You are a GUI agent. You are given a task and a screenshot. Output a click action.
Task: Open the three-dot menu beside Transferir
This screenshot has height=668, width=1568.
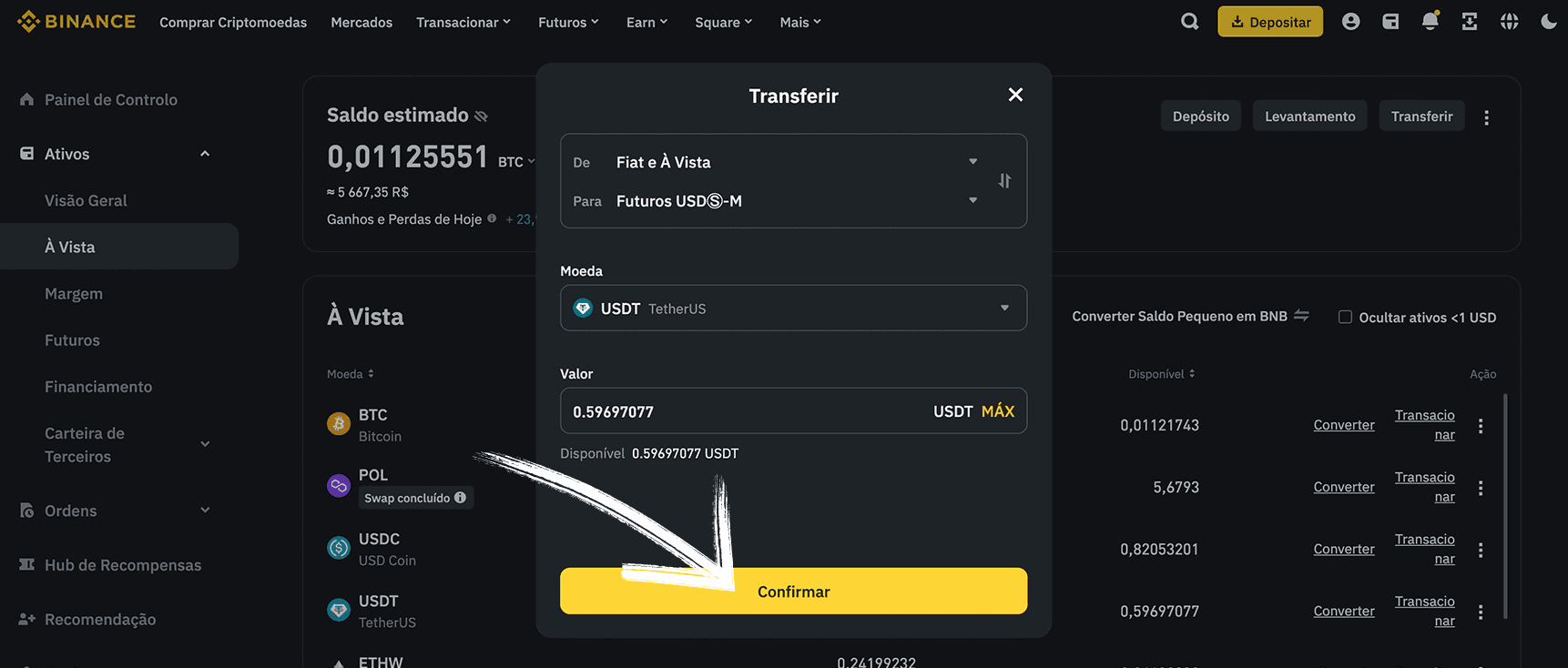pyautogui.click(x=1486, y=117)
